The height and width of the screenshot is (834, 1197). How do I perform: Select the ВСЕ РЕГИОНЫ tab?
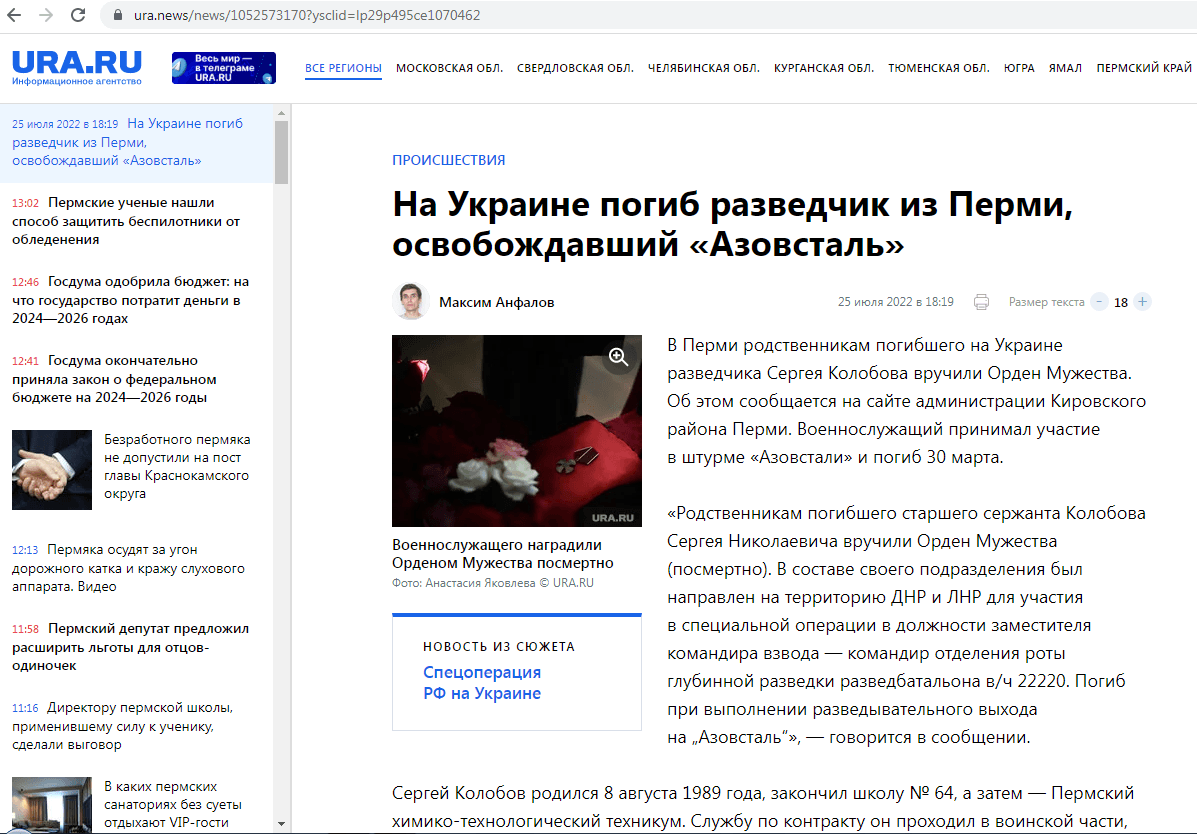344,68
